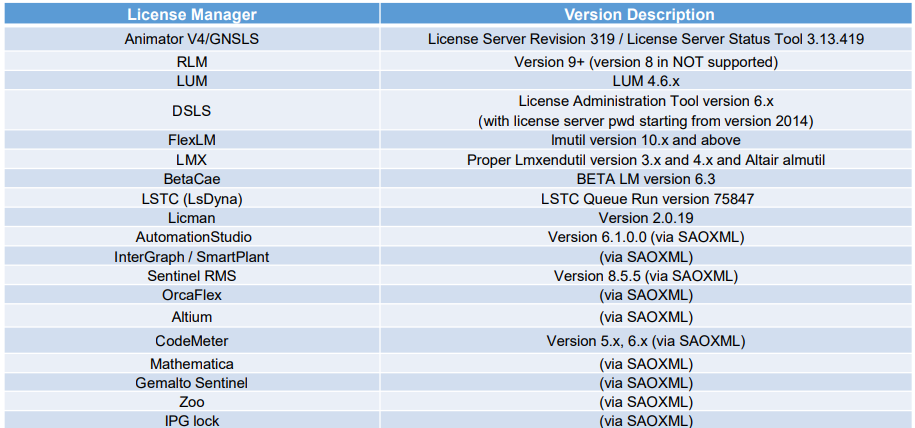The image size is (915, 428).
Task: Click the 'LUM 4.6.x' version cell
Action: coord(647,81)
